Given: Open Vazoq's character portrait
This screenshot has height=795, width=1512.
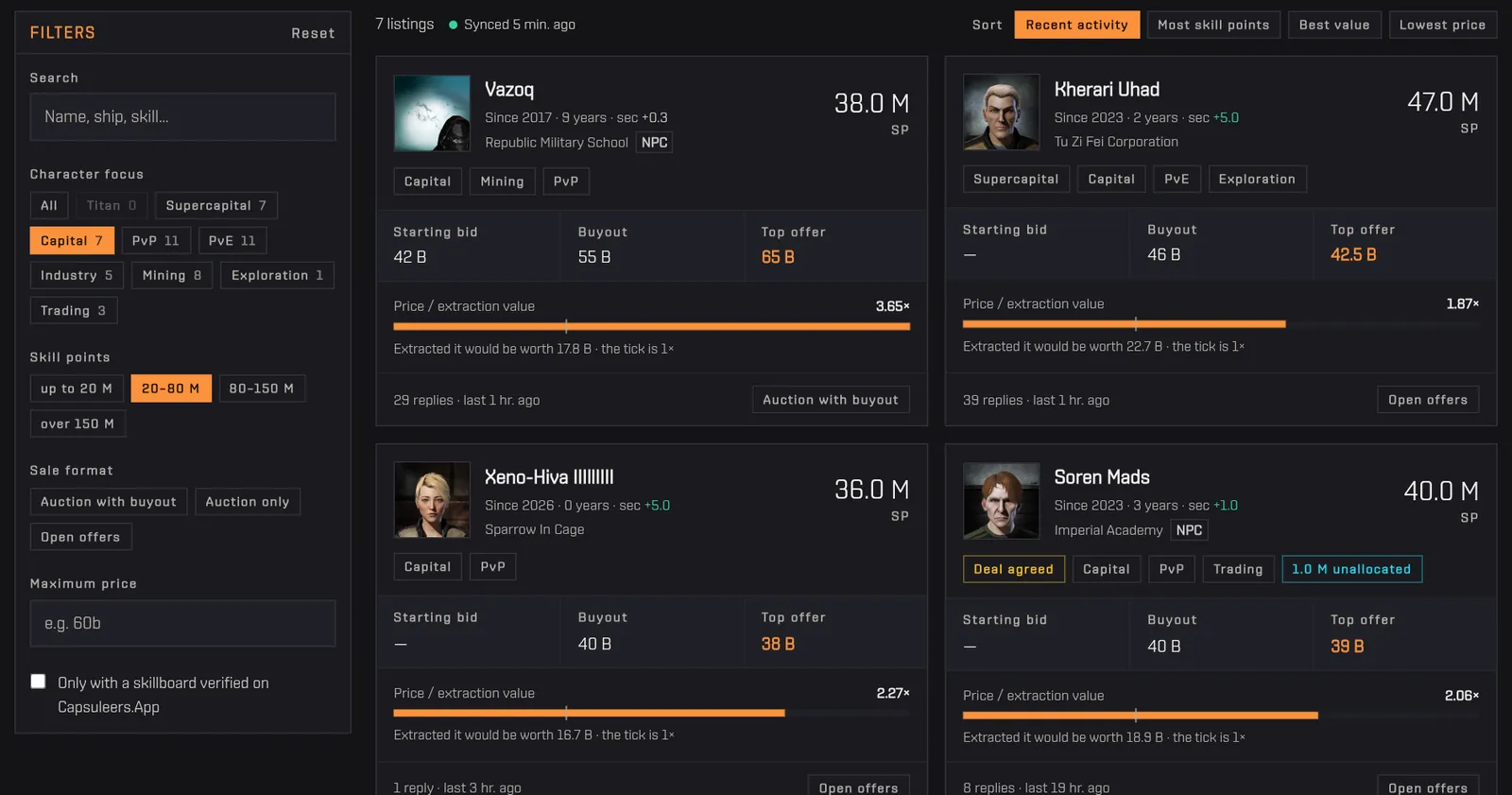Looking at the screenshot, I should click(x=432, y=113).
